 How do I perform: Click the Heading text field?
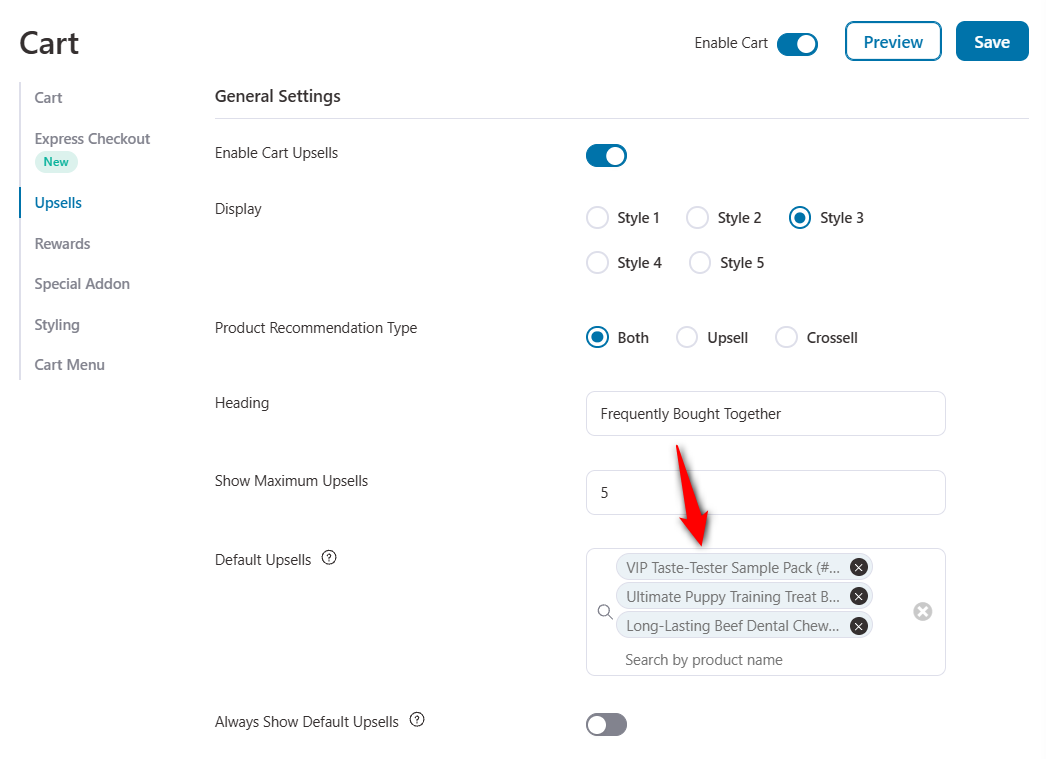[x=766, y=414]
